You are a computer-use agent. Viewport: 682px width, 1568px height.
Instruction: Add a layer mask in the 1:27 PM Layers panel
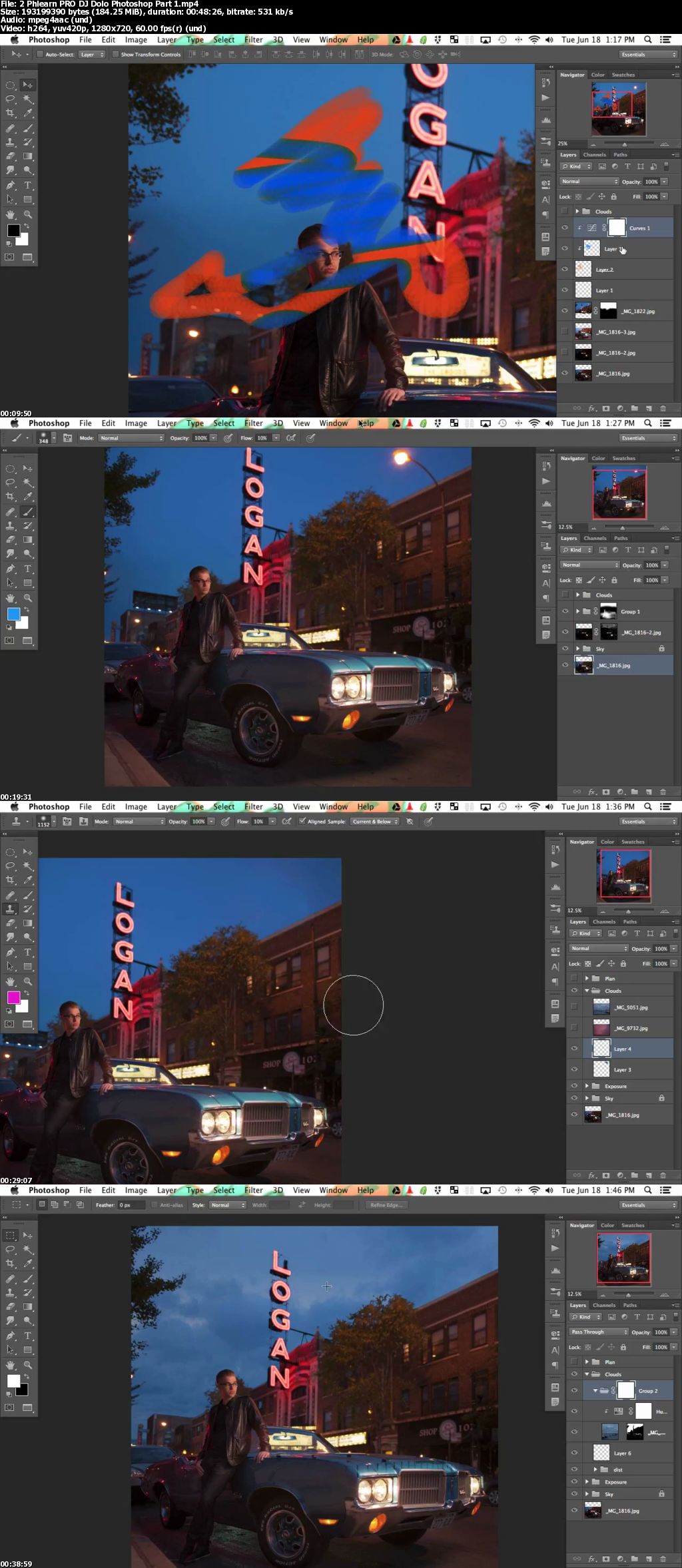point(606,792)
